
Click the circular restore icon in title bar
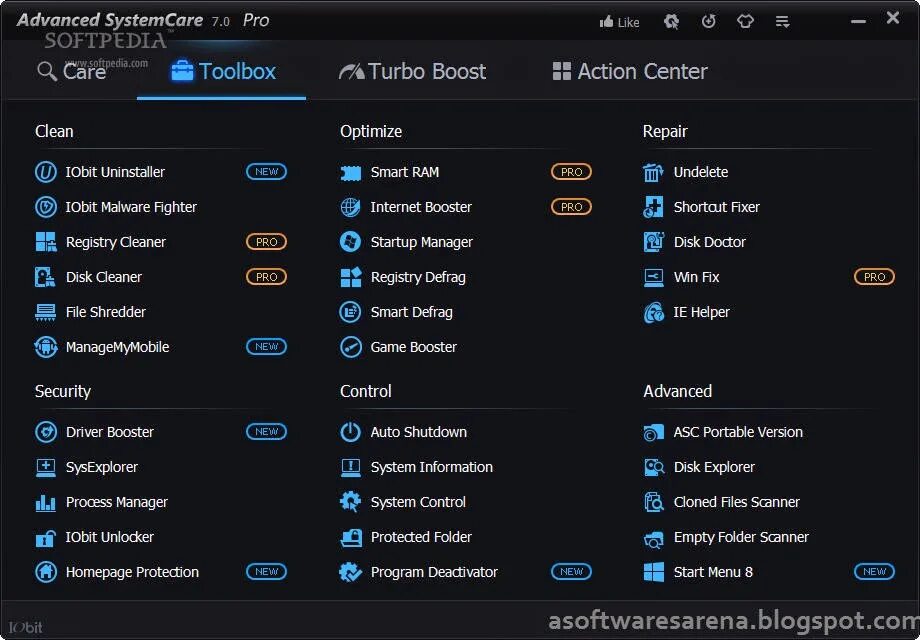click(709, 22)
